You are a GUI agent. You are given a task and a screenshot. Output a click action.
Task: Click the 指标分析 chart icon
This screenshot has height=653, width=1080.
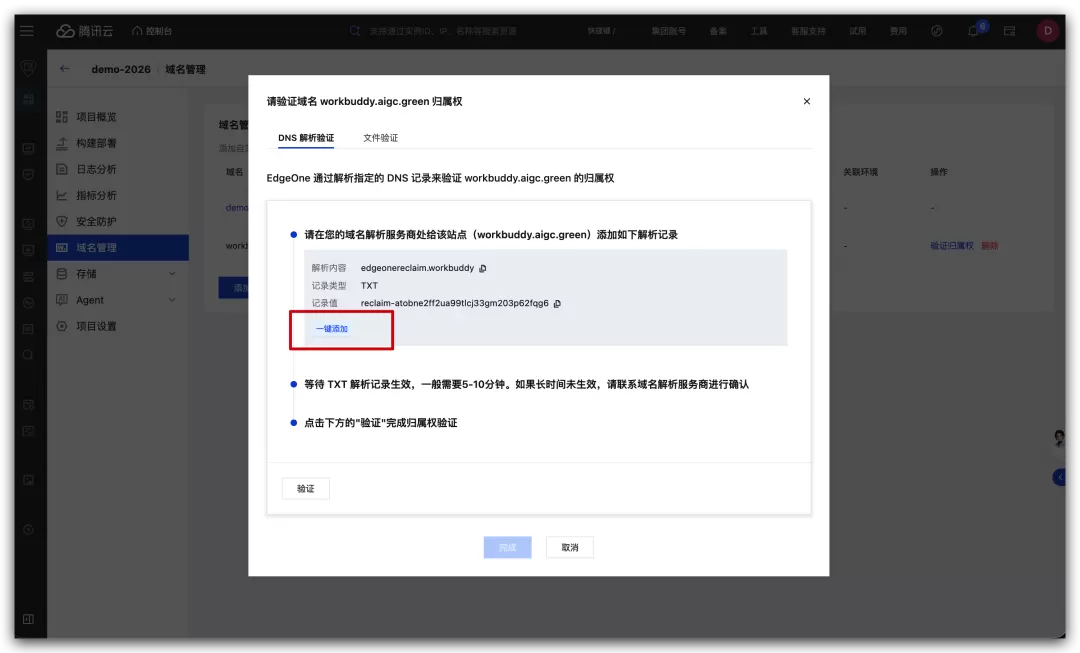pyautogui.click(x=62, y=196)
